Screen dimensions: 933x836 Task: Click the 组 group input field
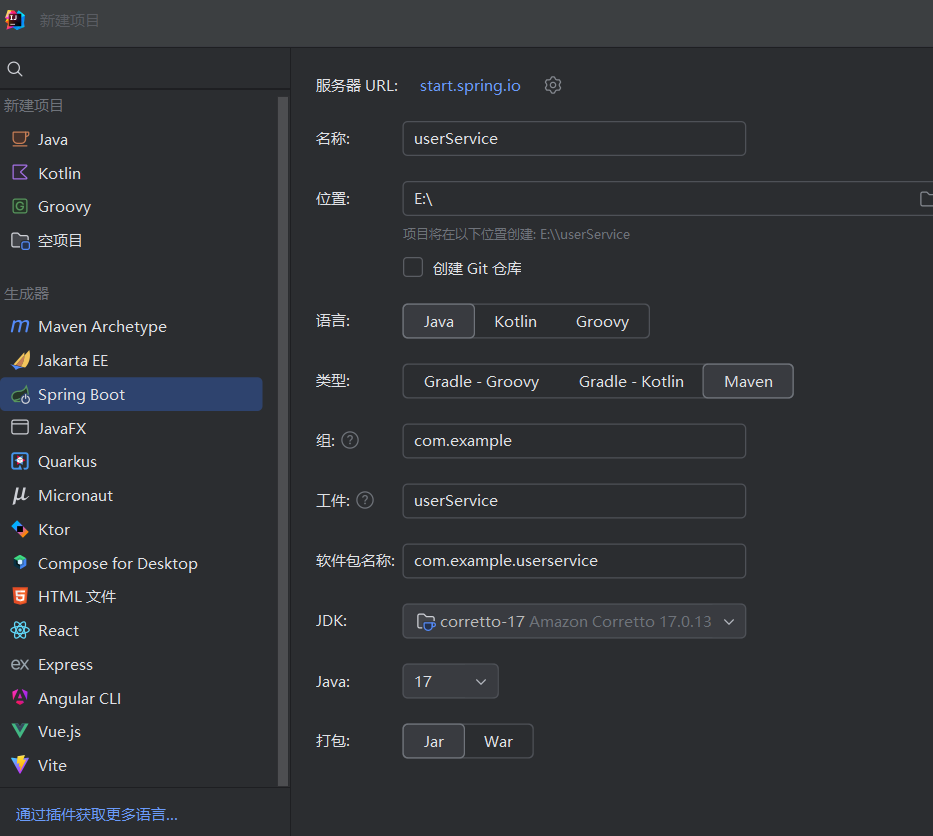pyautogui.click(x=574, y=441)
